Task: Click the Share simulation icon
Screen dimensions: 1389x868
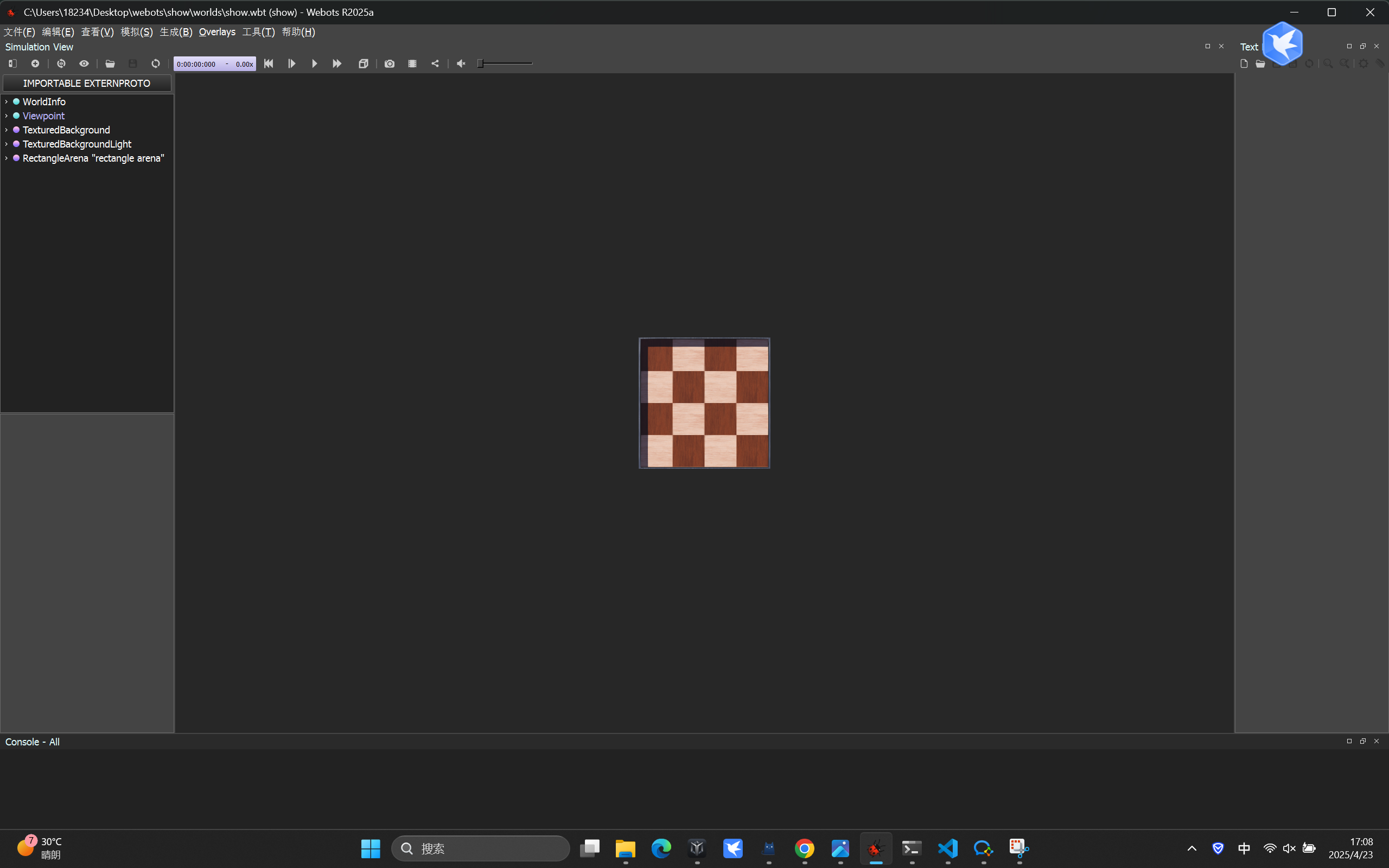Action: click(x=435, y=63)
